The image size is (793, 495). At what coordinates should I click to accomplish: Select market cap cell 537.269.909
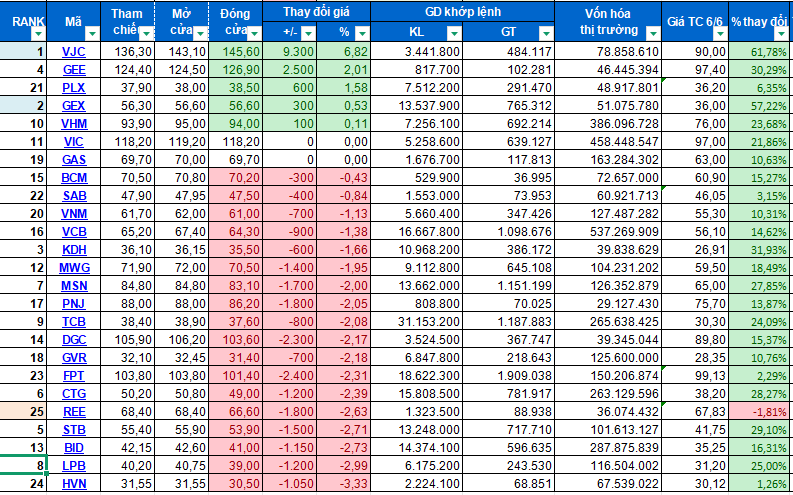pos(608,232)
